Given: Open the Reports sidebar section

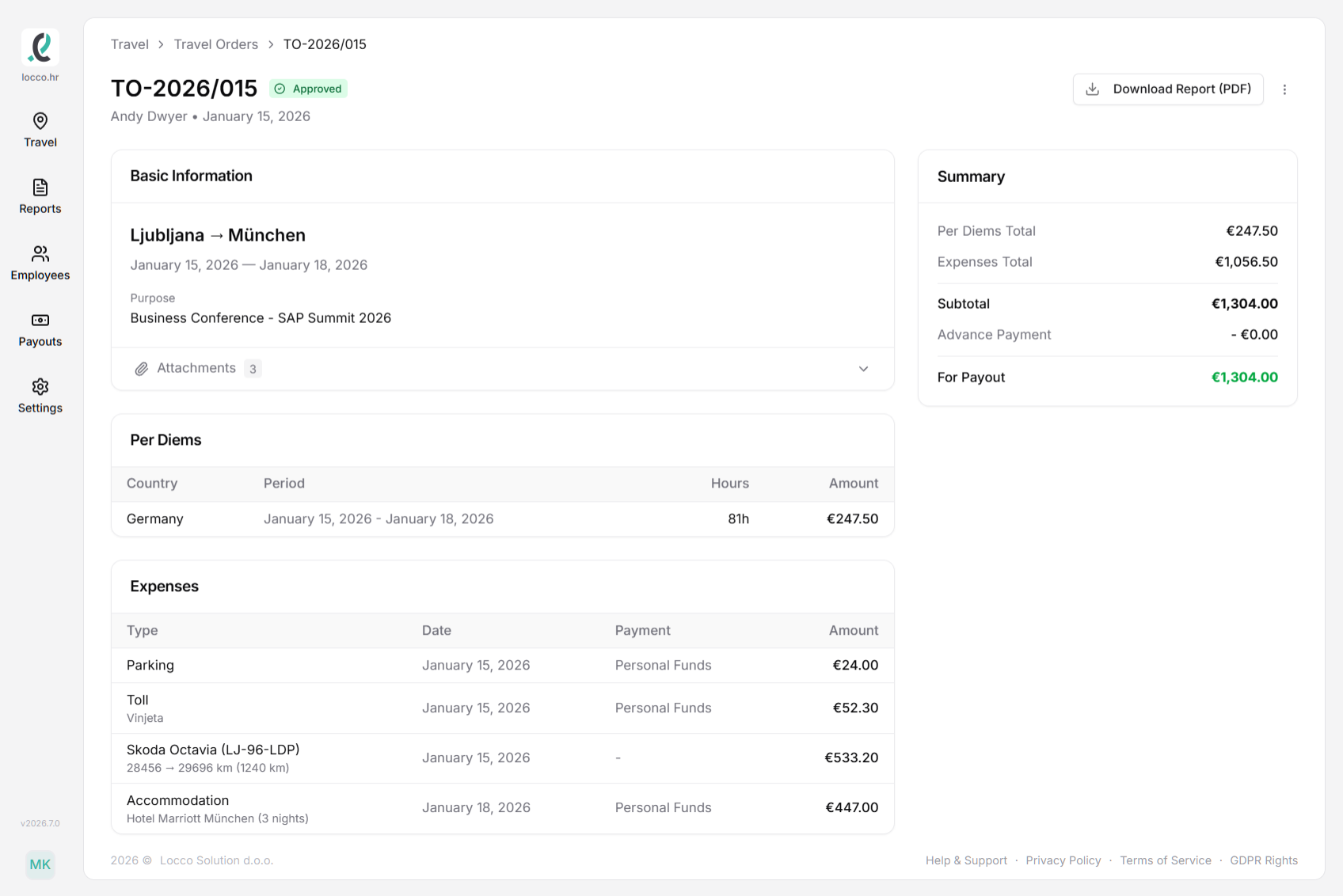Looking at the screenshot, I should click(40, 197).
